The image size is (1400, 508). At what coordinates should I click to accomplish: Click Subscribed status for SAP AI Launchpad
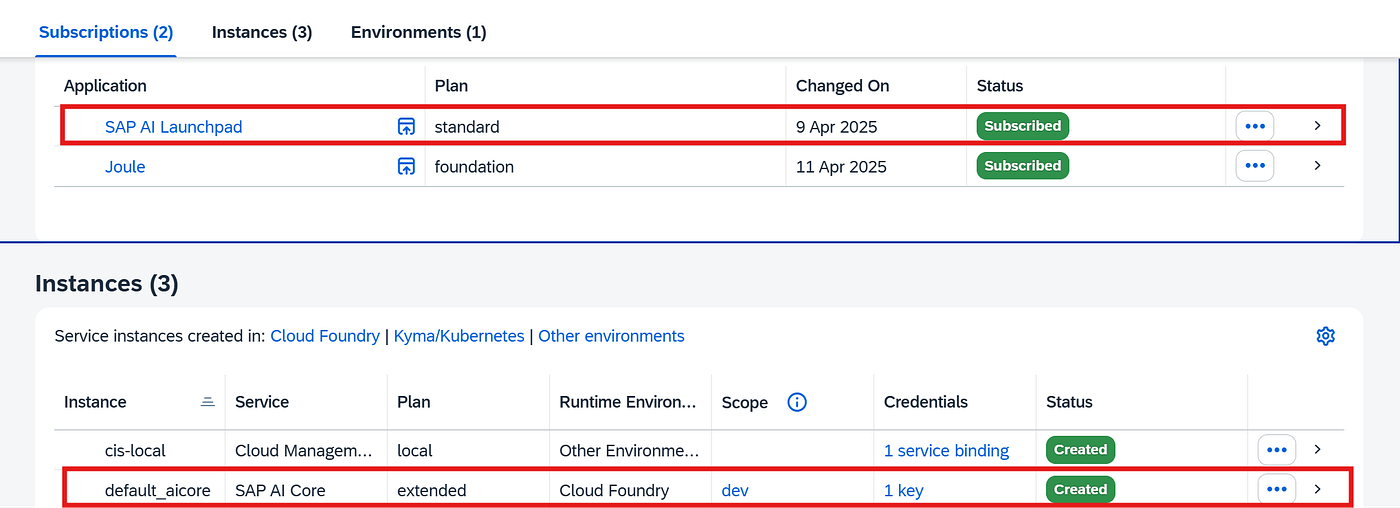point(1023,126)
